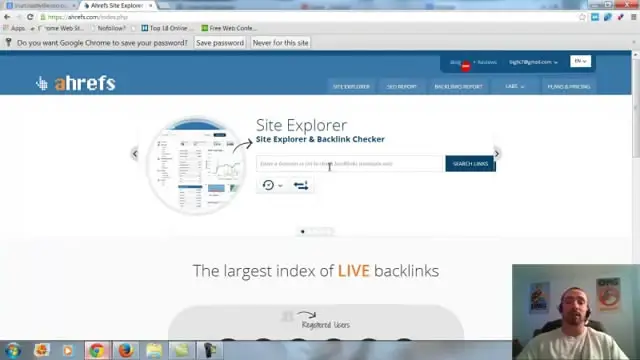Image resolution: width=640 pixels, height=360 pixels.
Task: Click the Search Links button
Action: point(470,164)
